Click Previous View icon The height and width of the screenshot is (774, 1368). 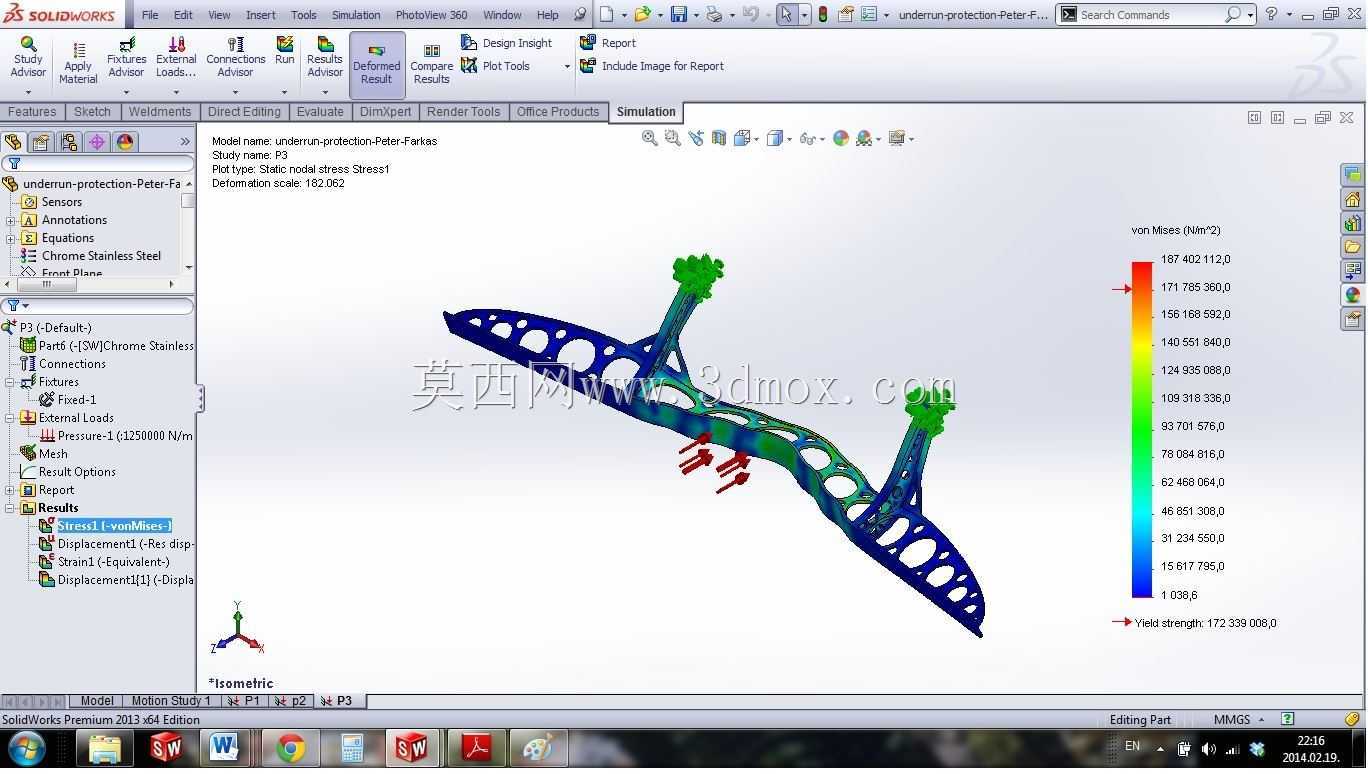(696, 138)
